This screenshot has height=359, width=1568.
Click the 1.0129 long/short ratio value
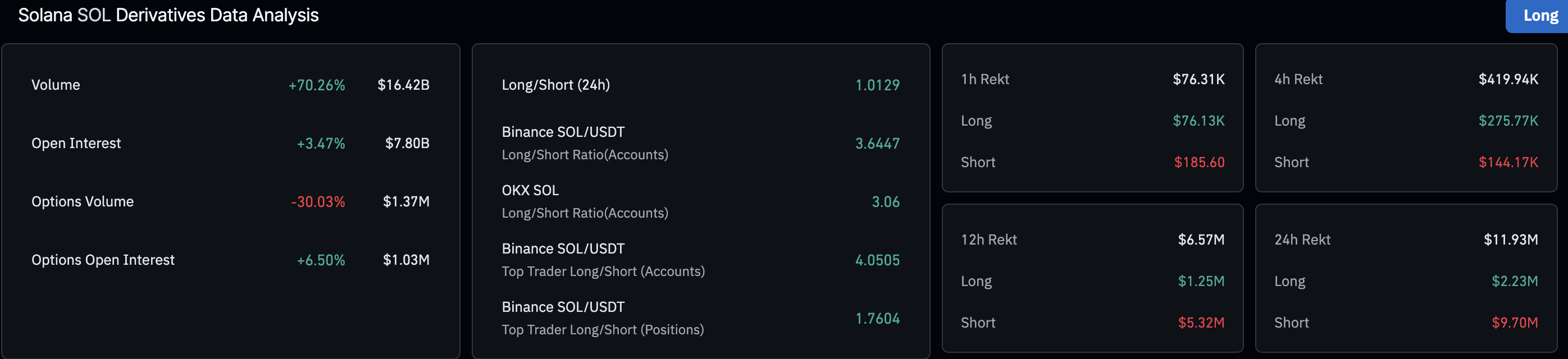click(877, 85)
